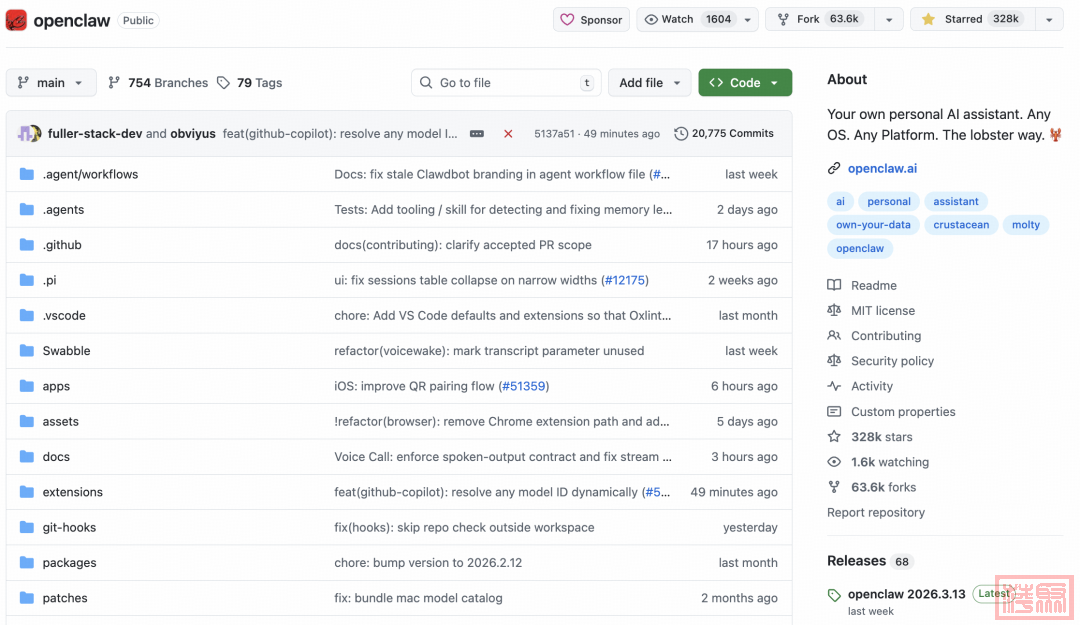Open the green Code dropdown
This screenshot has height=625, width=1080.
(745, 83)
